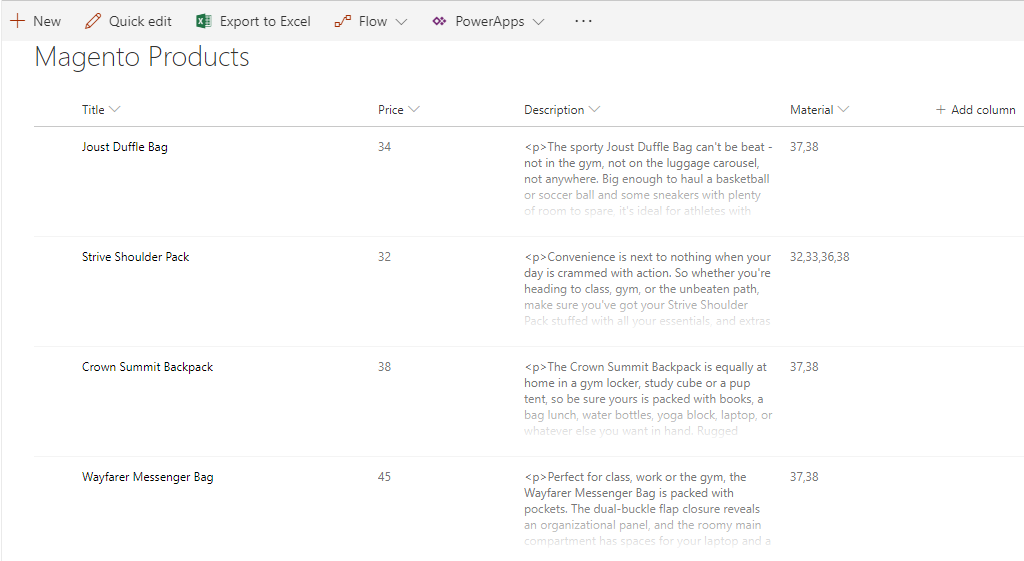The height and width of the screenshot is (561, 1024).
Task: Open the Joust Duffle Bag item
Action: (125, 147)
